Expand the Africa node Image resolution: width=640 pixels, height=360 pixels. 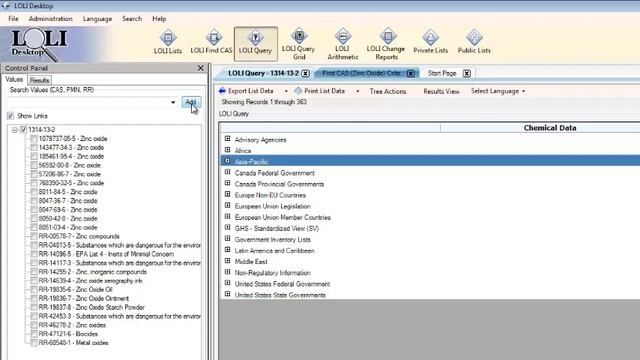227,150
